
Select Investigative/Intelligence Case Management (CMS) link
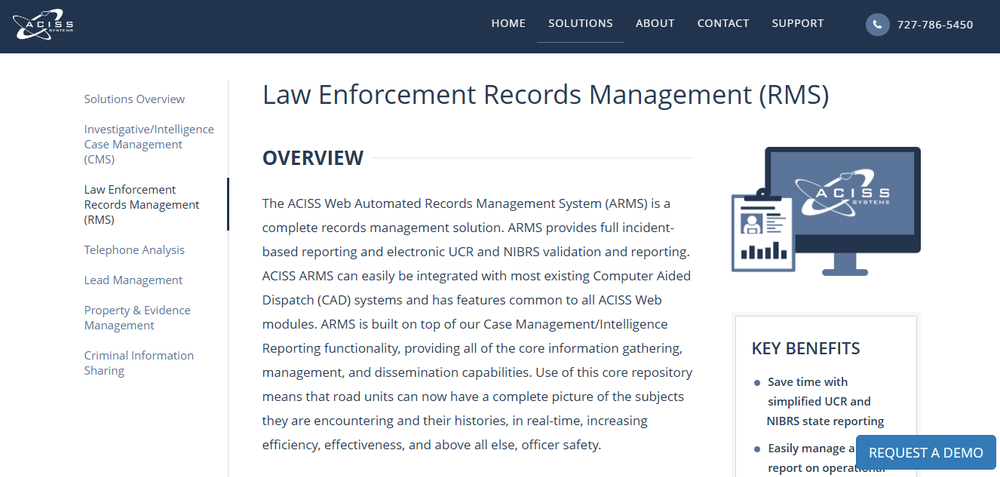[x=149, y=144]
